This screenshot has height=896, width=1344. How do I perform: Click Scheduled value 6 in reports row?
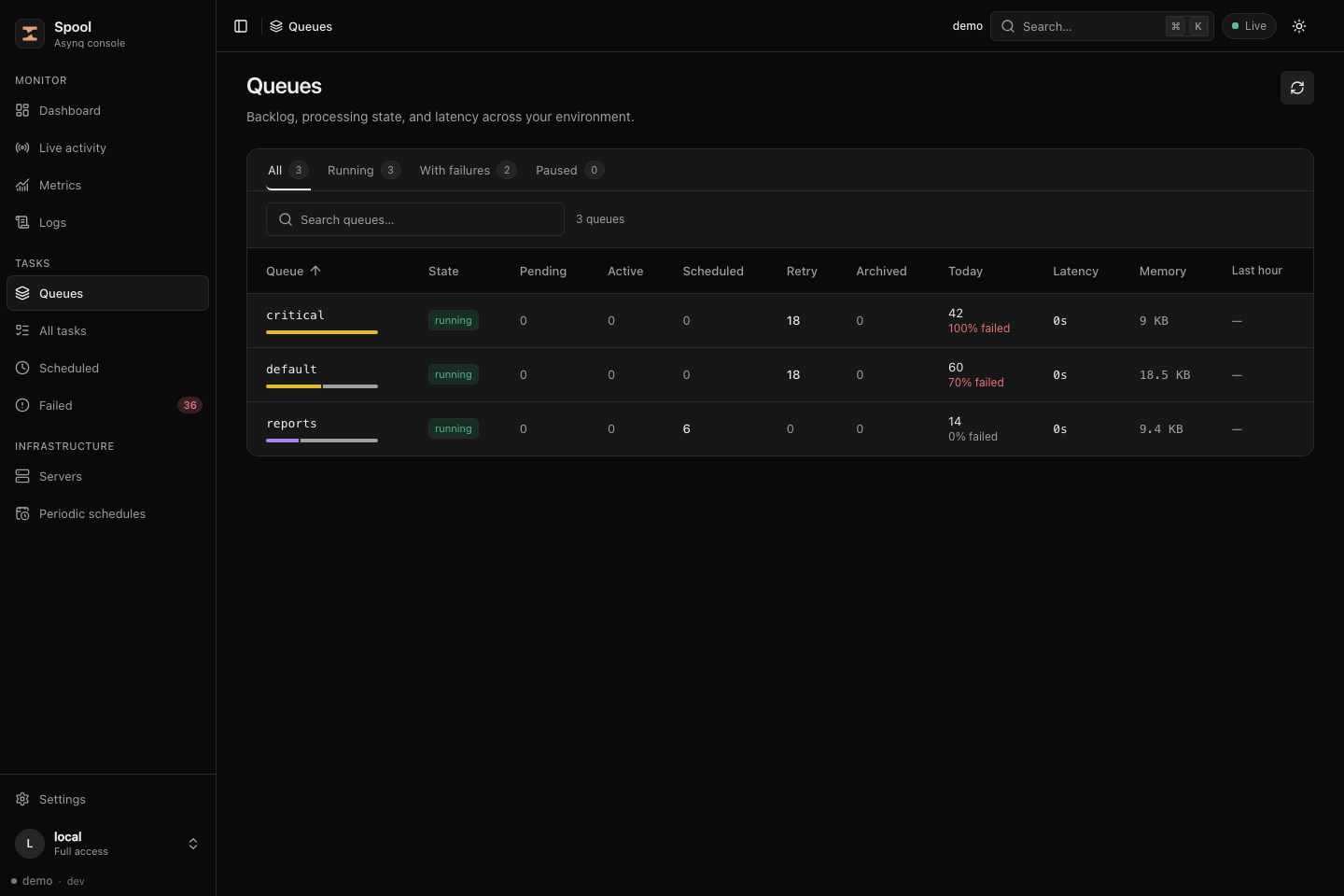tap(686, 428)
